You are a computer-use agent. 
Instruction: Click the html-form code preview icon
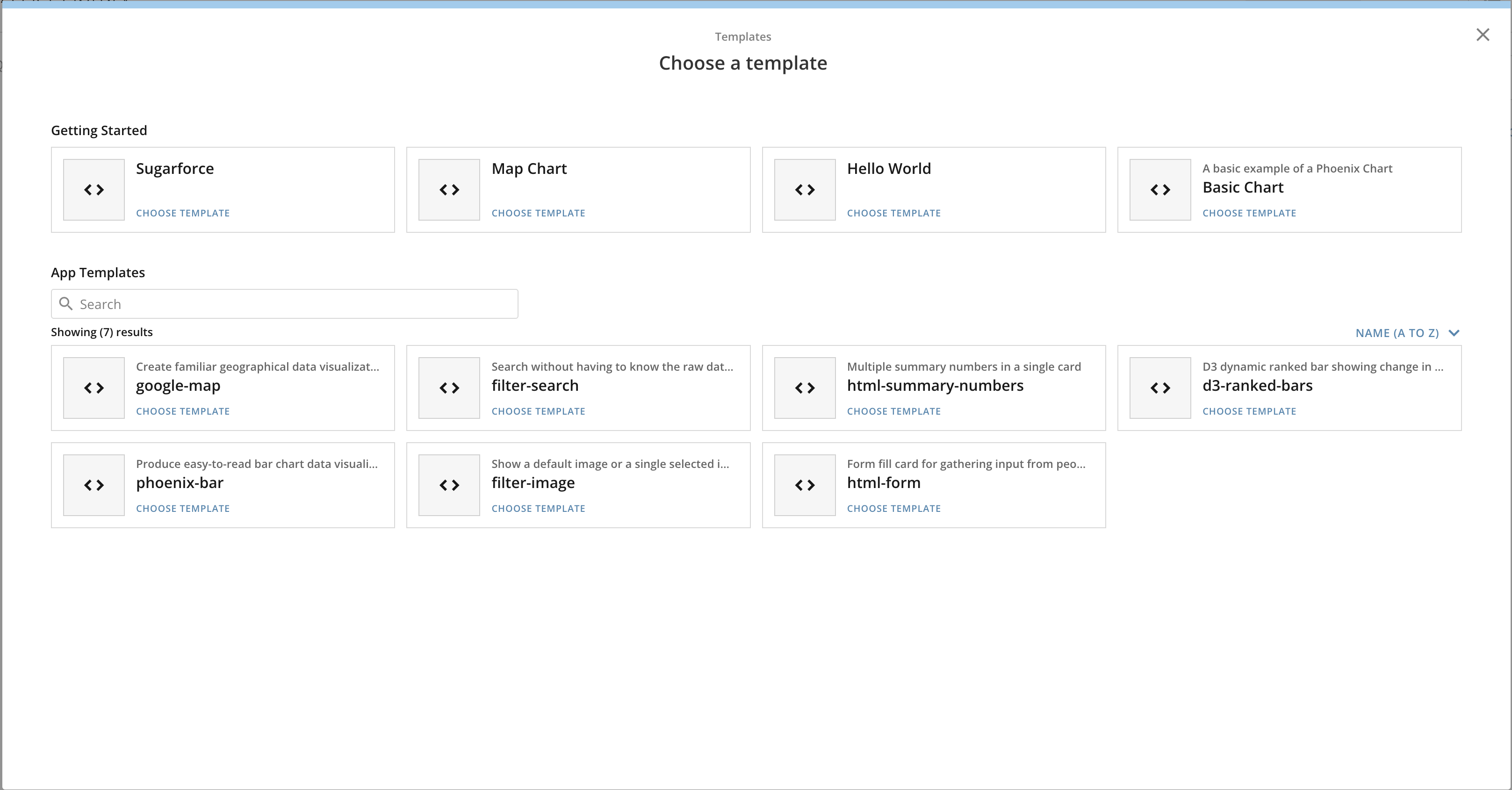tap(805, 485)
